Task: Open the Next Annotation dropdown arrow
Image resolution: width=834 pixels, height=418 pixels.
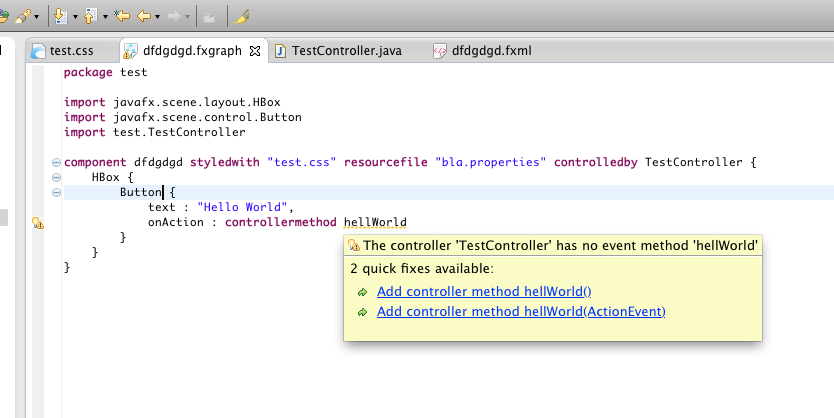Action: [76, 17]
